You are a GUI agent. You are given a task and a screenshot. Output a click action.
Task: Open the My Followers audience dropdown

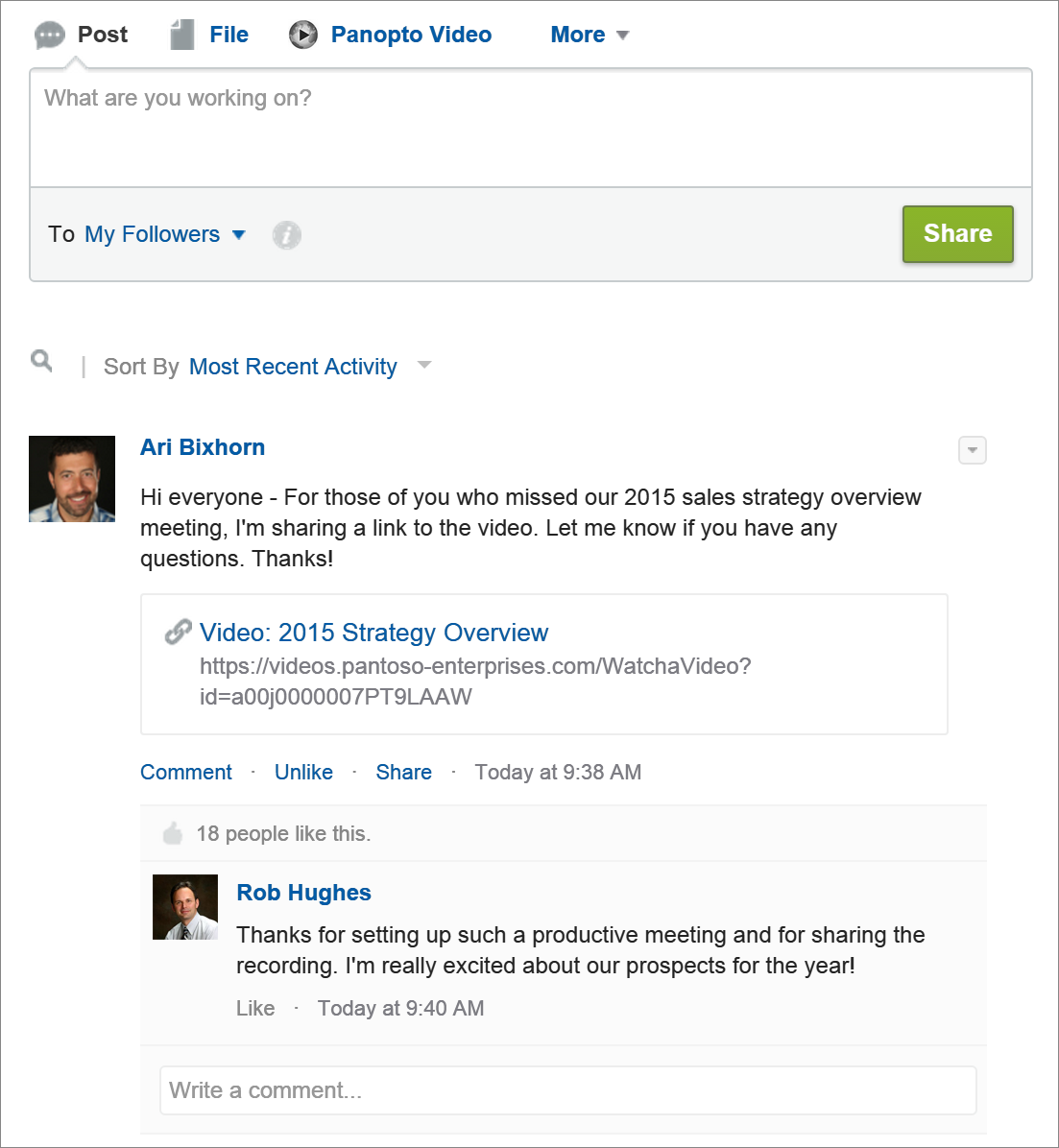coord(165,234)
